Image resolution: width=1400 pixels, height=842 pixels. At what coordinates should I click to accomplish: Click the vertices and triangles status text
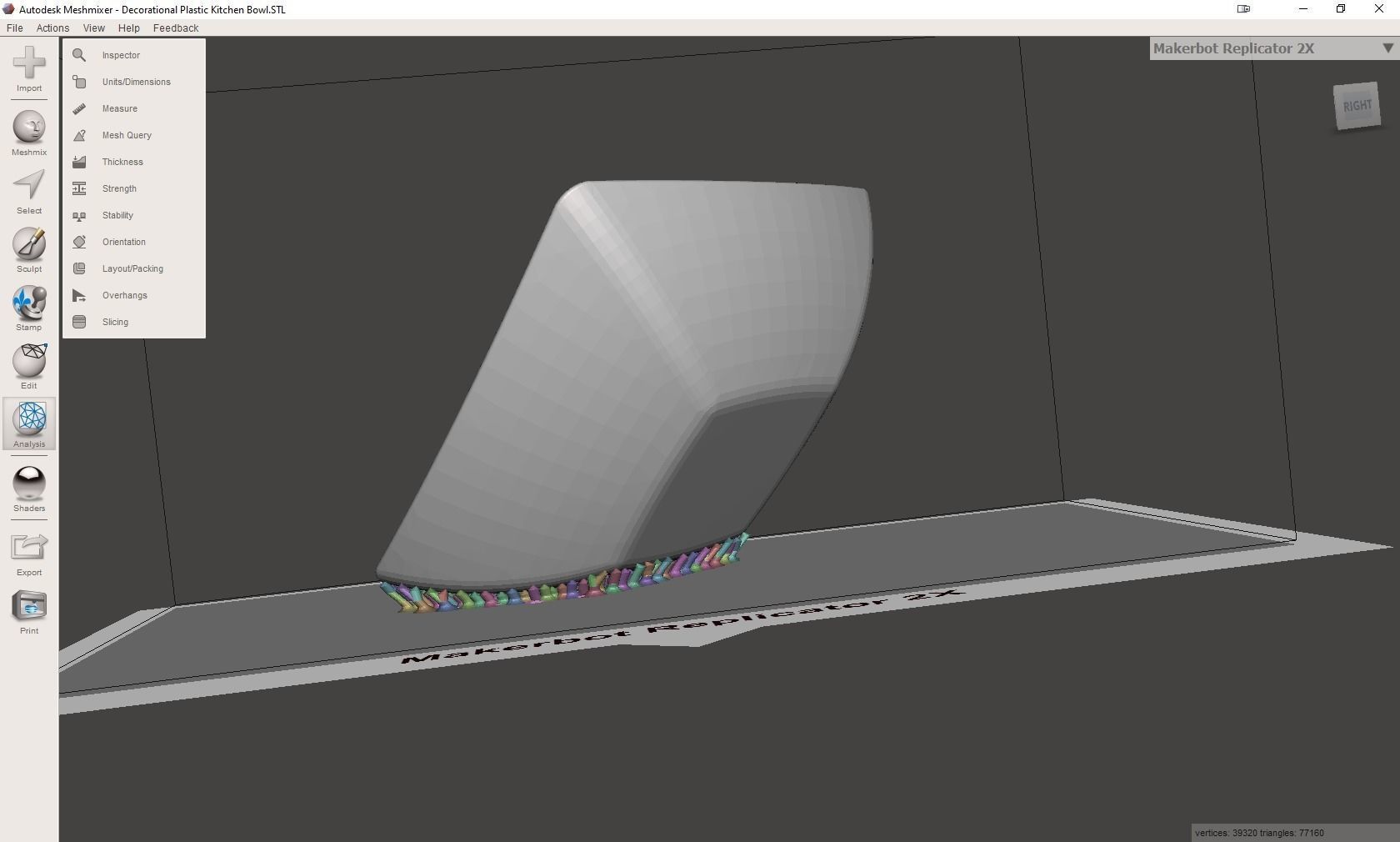pos(1259,833)
